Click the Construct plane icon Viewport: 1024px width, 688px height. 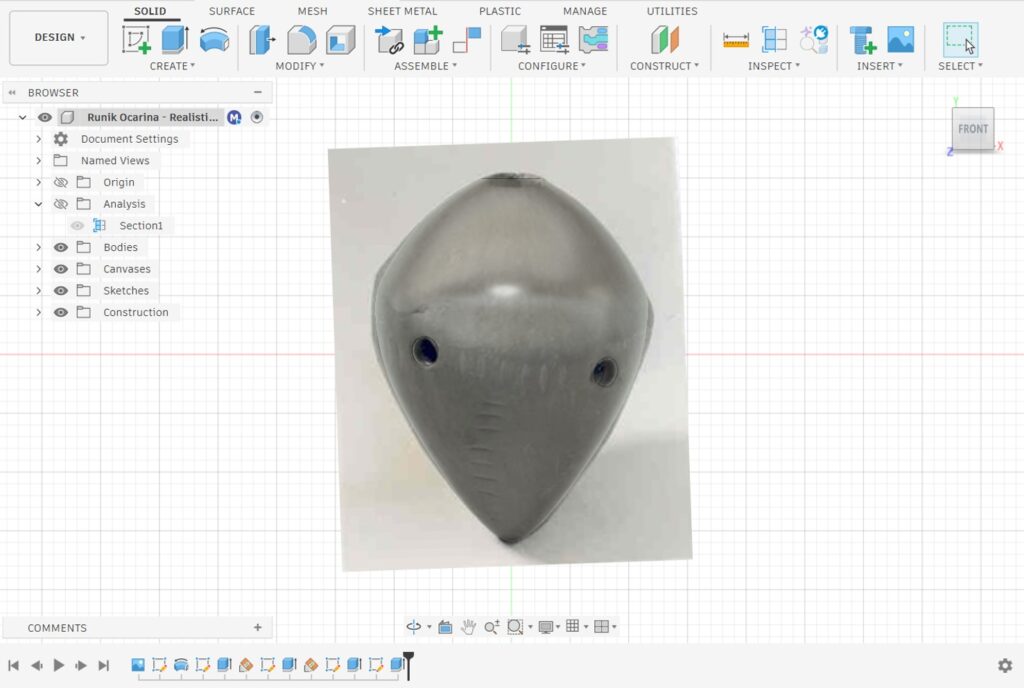click(x=665, y=40)
